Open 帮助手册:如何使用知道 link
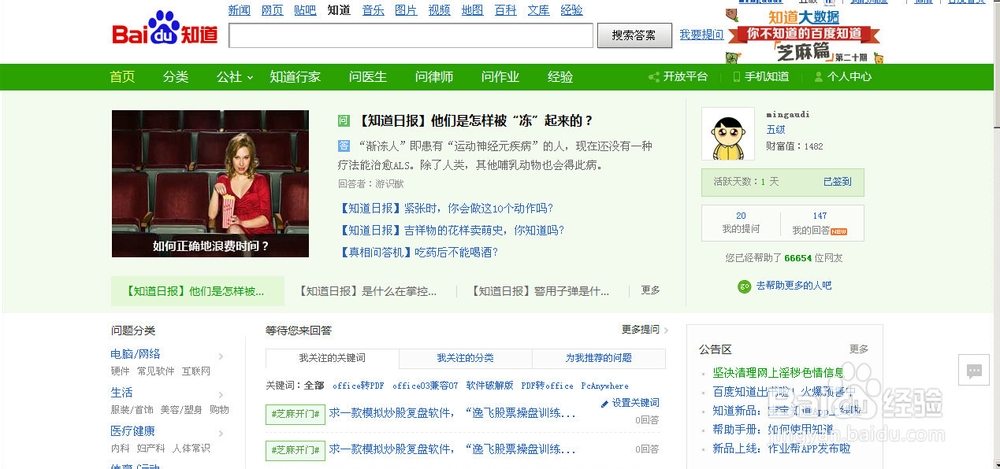The image size is (1000, 469). point(772,430)
